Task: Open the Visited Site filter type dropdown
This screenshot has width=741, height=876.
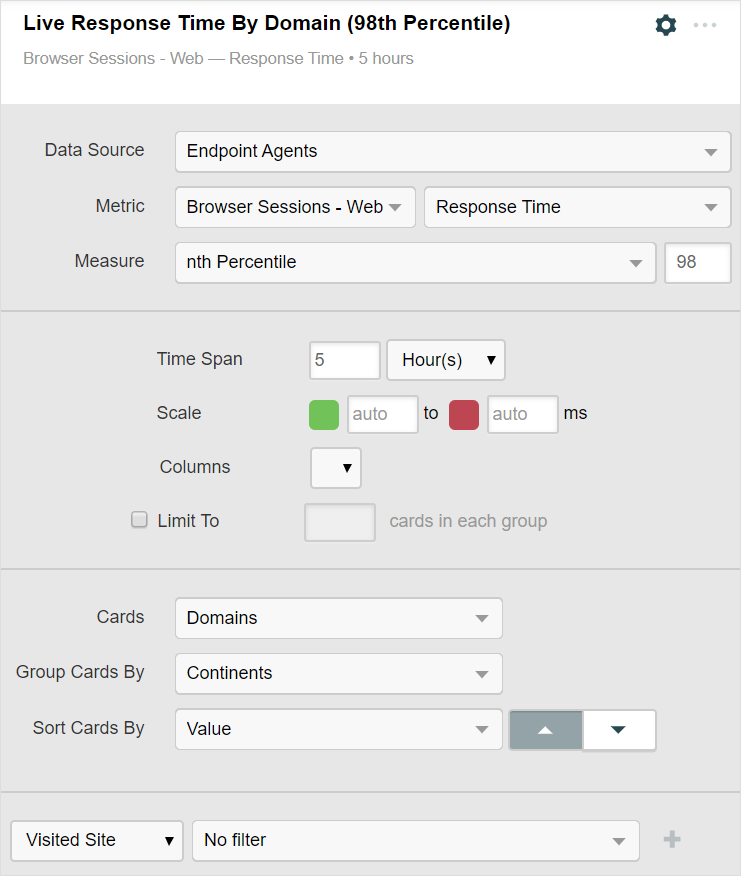Action: click(x=97, y=841)
